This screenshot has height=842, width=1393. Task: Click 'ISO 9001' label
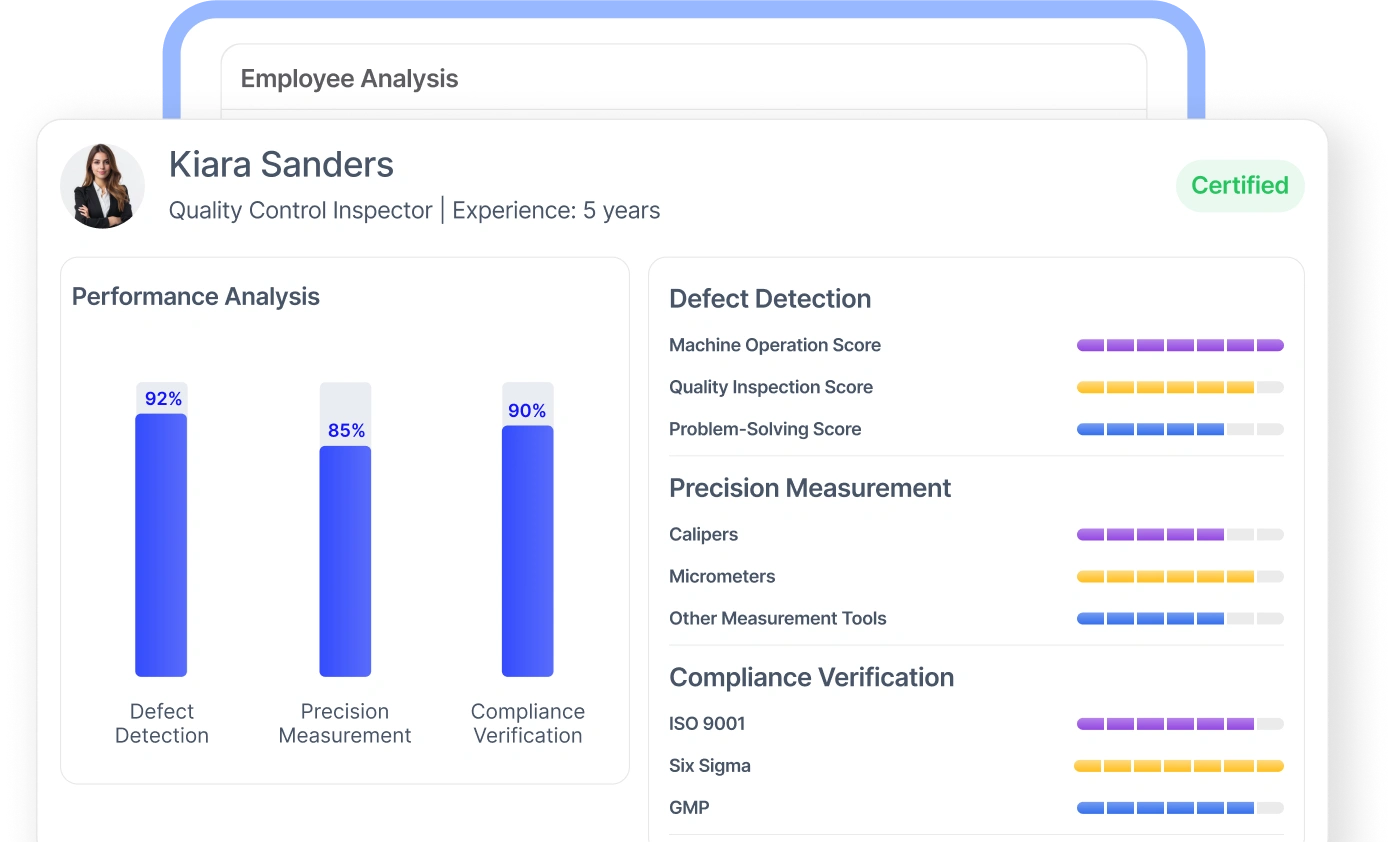pyautogui.click(x=707, y=723)
